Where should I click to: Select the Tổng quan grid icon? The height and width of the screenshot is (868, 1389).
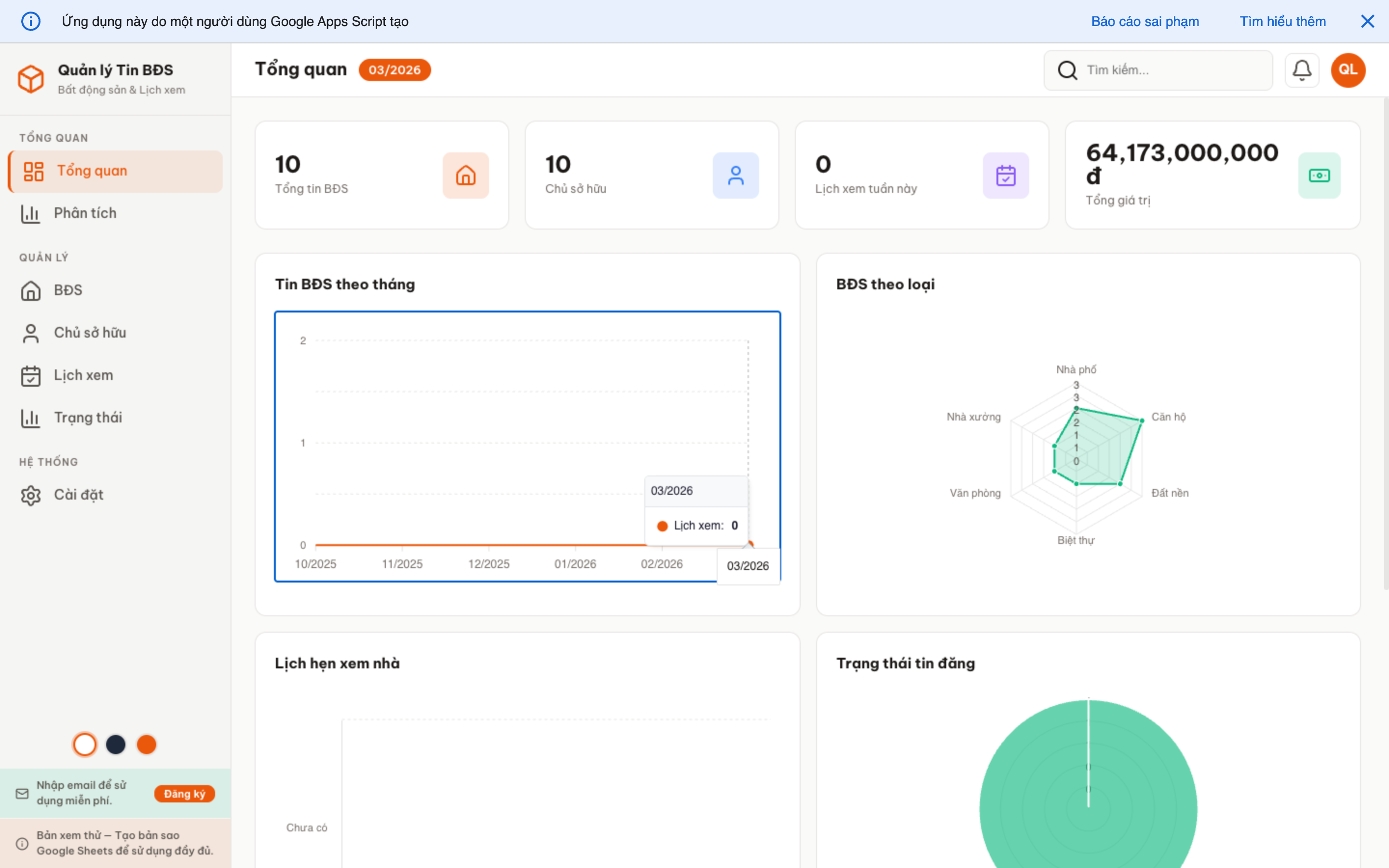[x=33, y=171]
